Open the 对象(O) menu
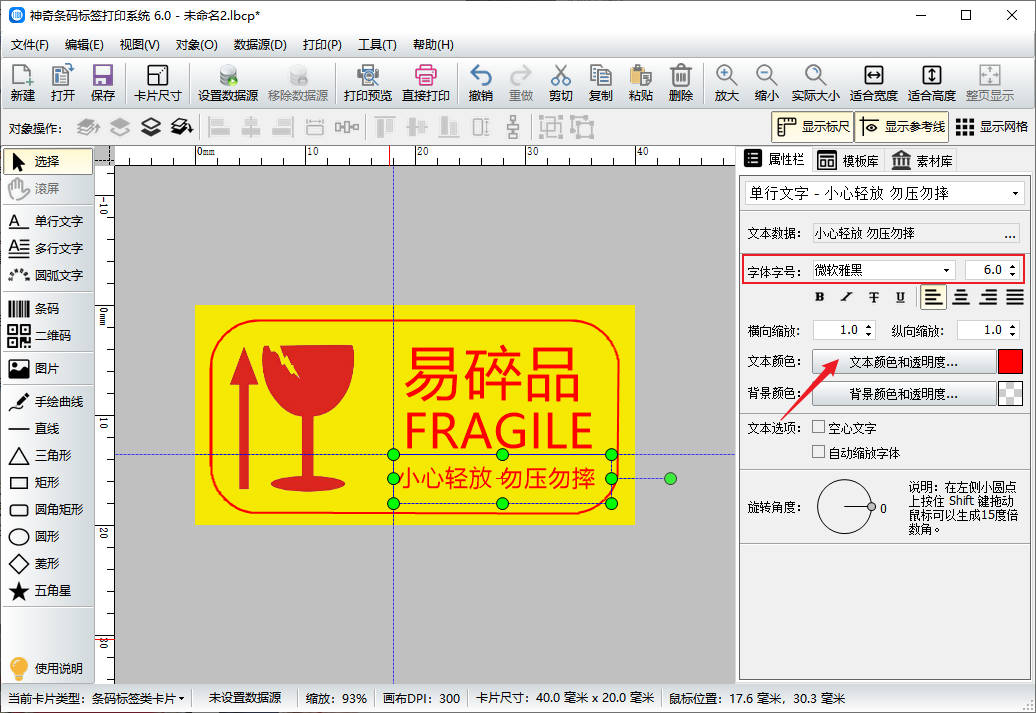Image resolution: width=1036 pixels, height=713 pixels. [x=196, y=45]
